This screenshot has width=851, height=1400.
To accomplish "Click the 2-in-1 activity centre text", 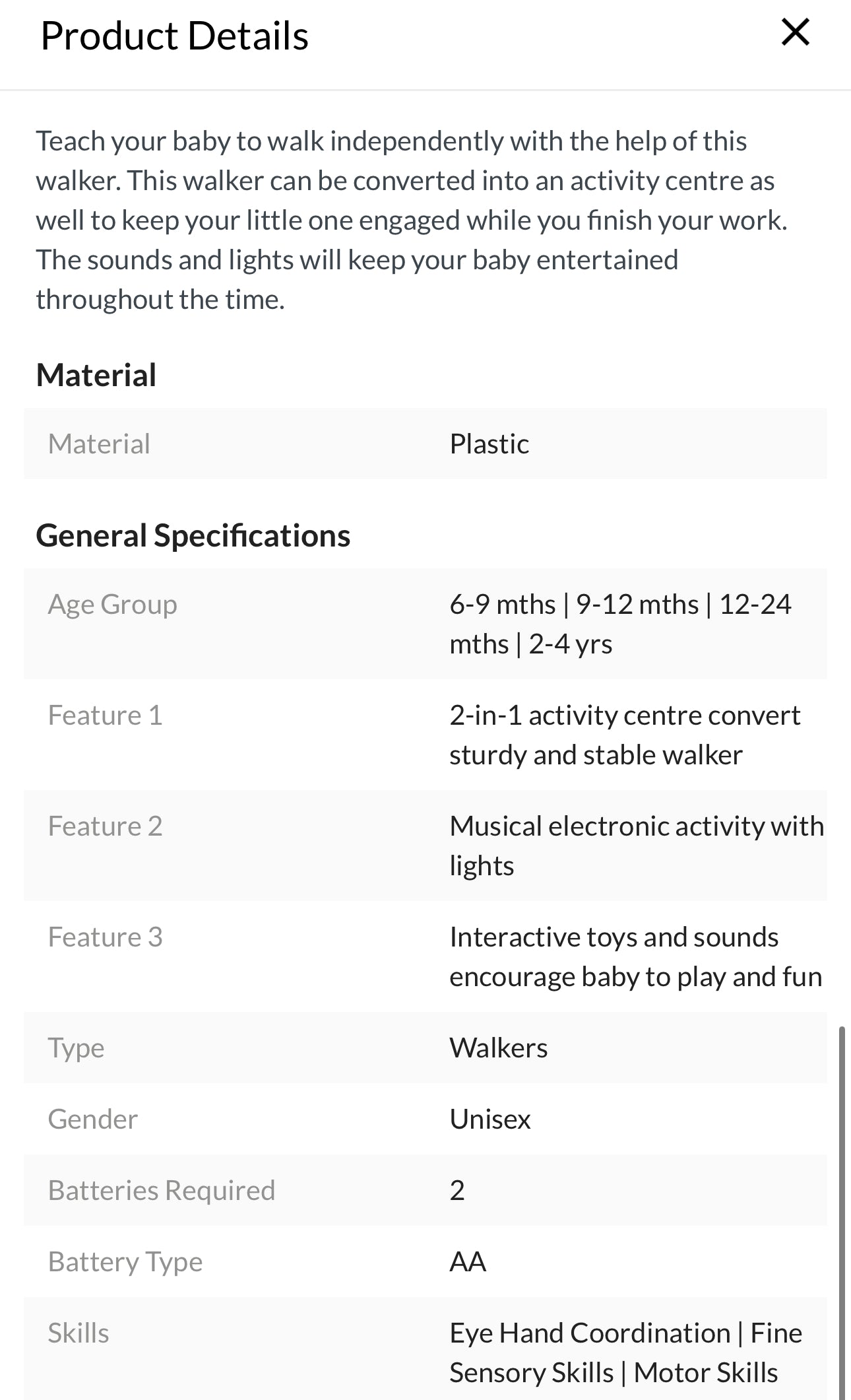I will click(x=624, y=735).
